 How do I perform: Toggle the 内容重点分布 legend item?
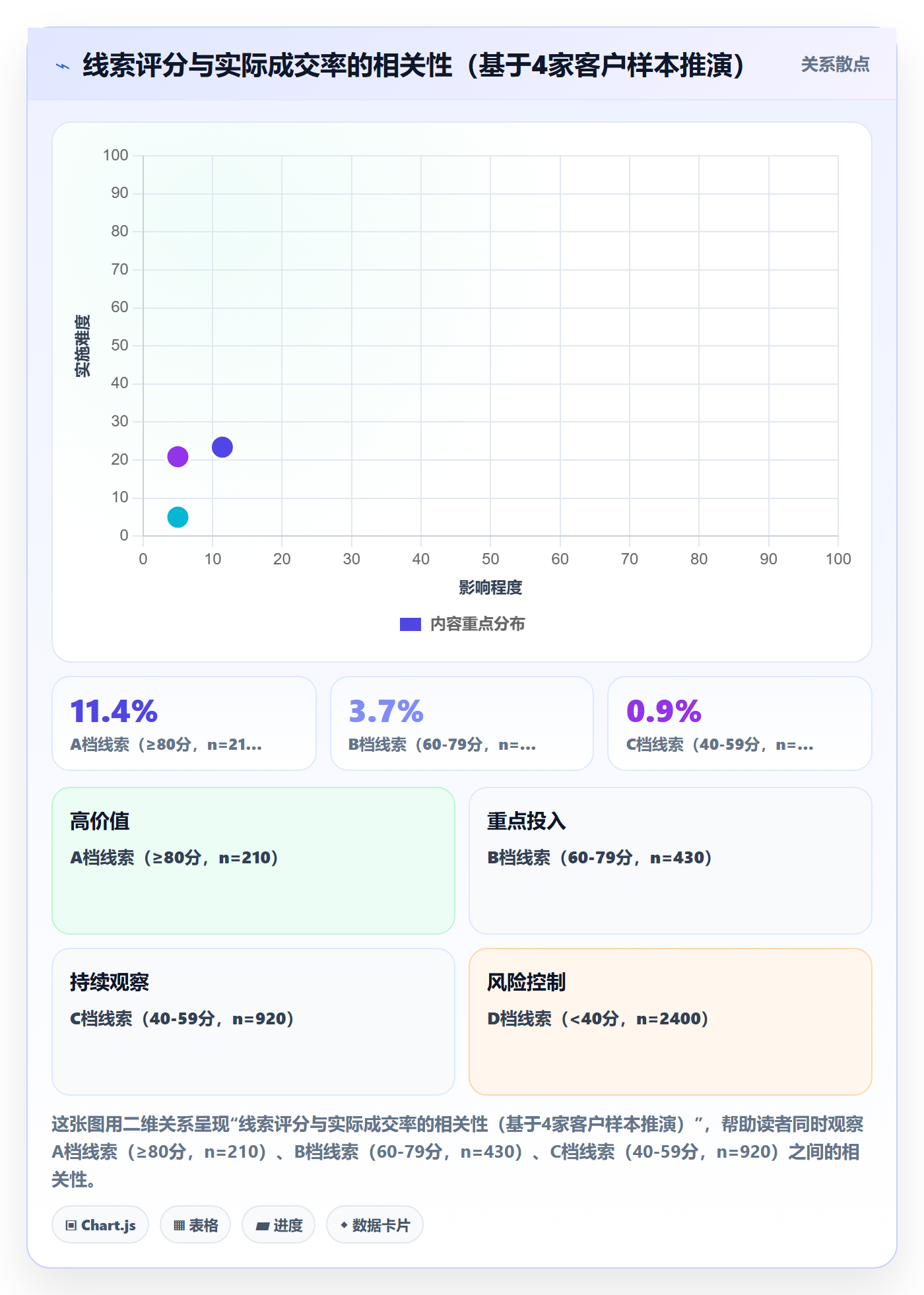(462, 624)
